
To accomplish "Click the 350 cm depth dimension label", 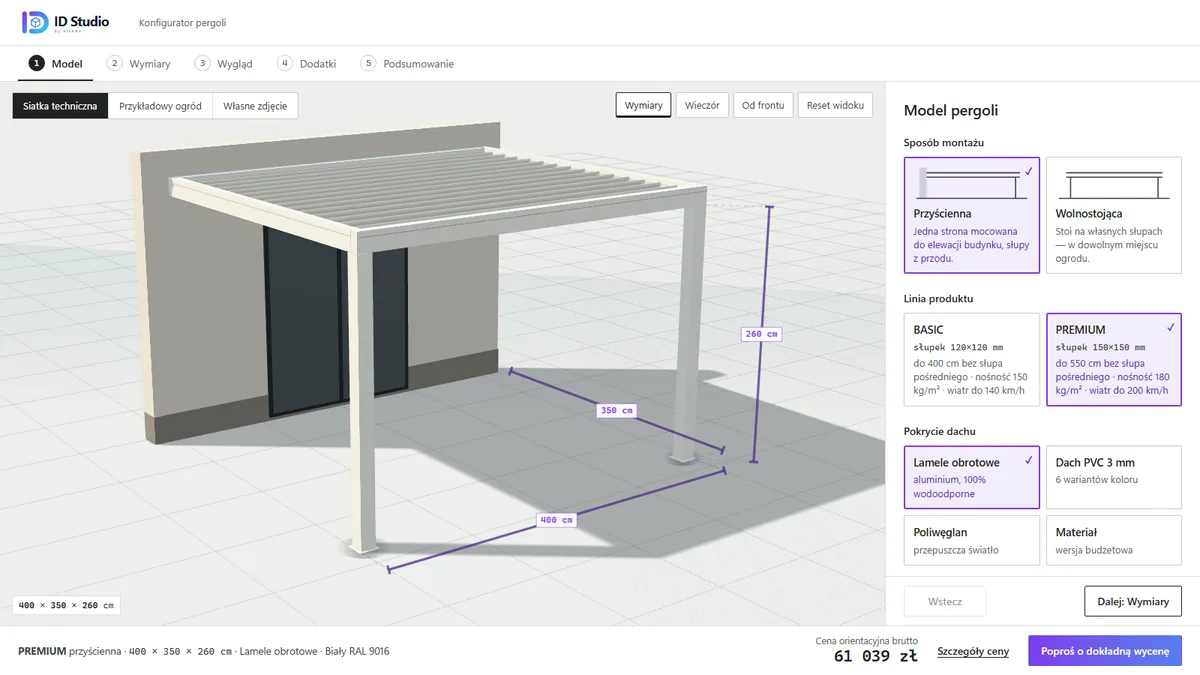I will pyautogui.click(x=616, y=410).
